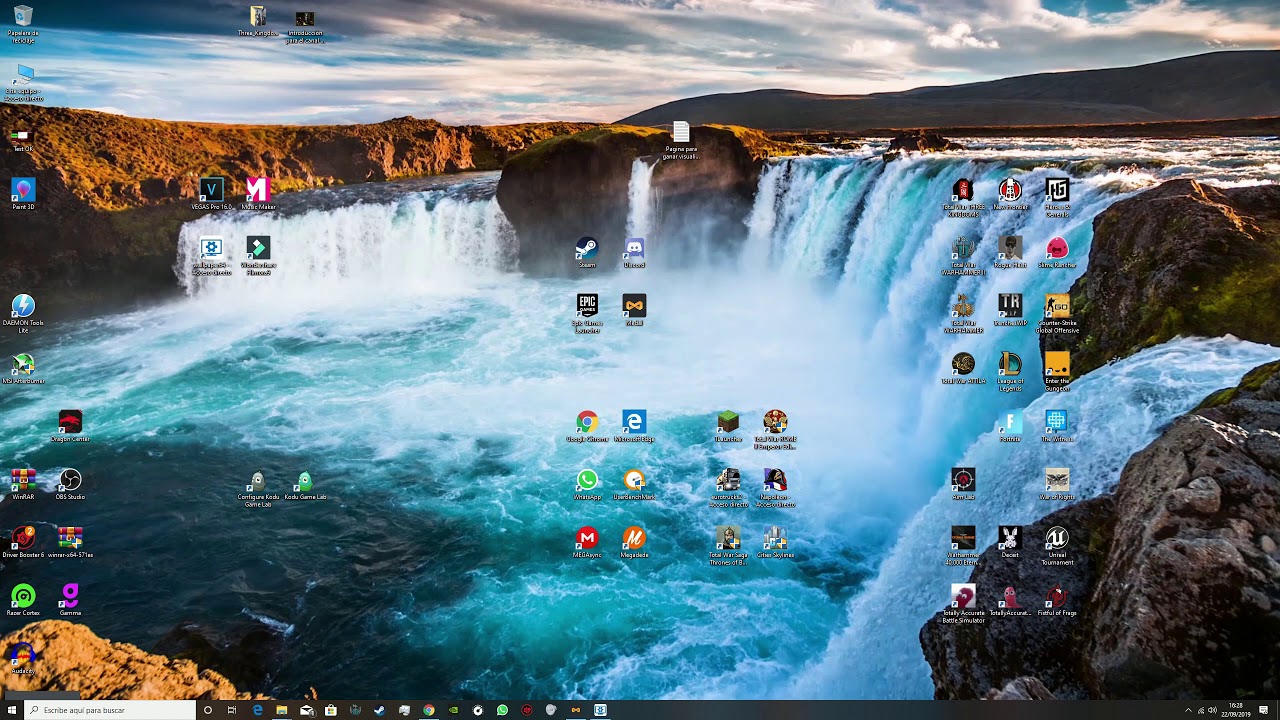Launch Razer Cortex shortcut
Screen dimensions: 1280x720
point(22,600)
